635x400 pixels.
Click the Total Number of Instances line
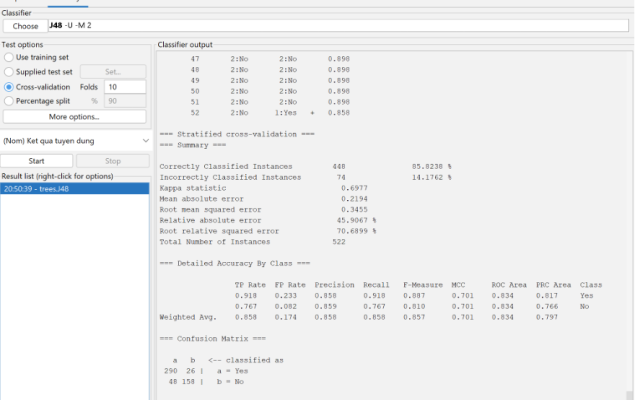[x=252, y=242]
